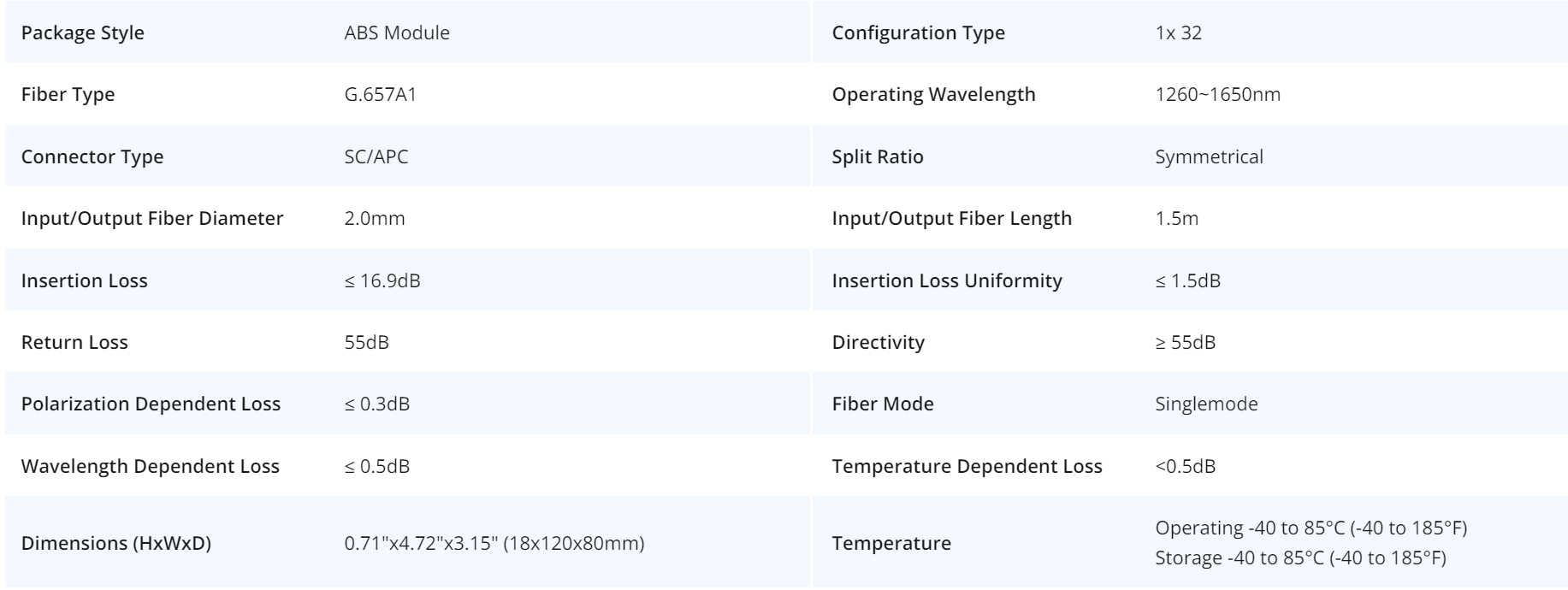
Task: Select the 1.5m fiber length value
Action: coord(1176,218)
